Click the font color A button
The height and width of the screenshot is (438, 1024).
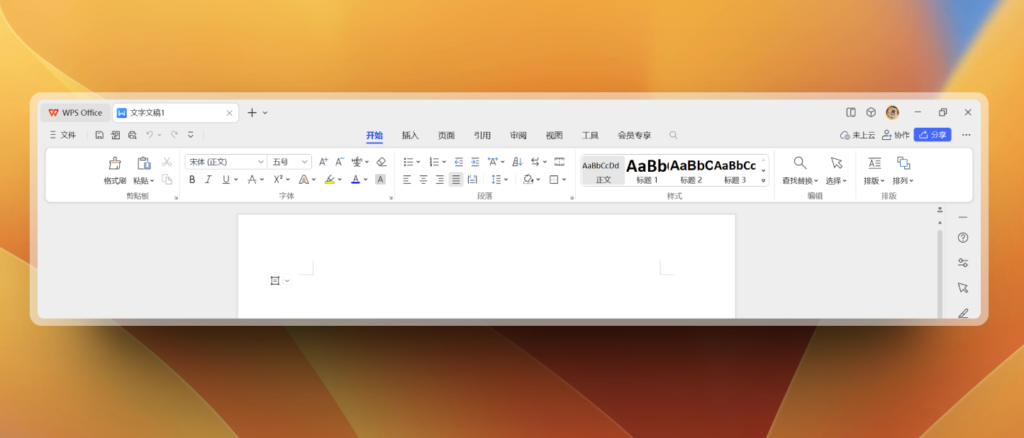pyautogui.click(x=355, y=180)
